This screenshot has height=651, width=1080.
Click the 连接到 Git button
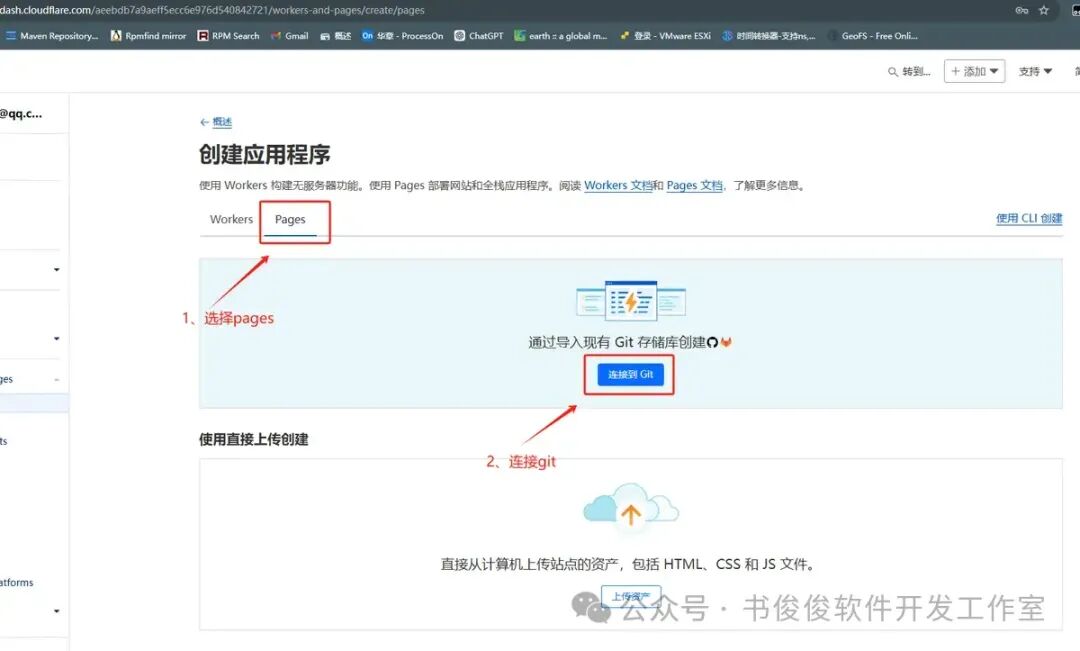point(630,374)
